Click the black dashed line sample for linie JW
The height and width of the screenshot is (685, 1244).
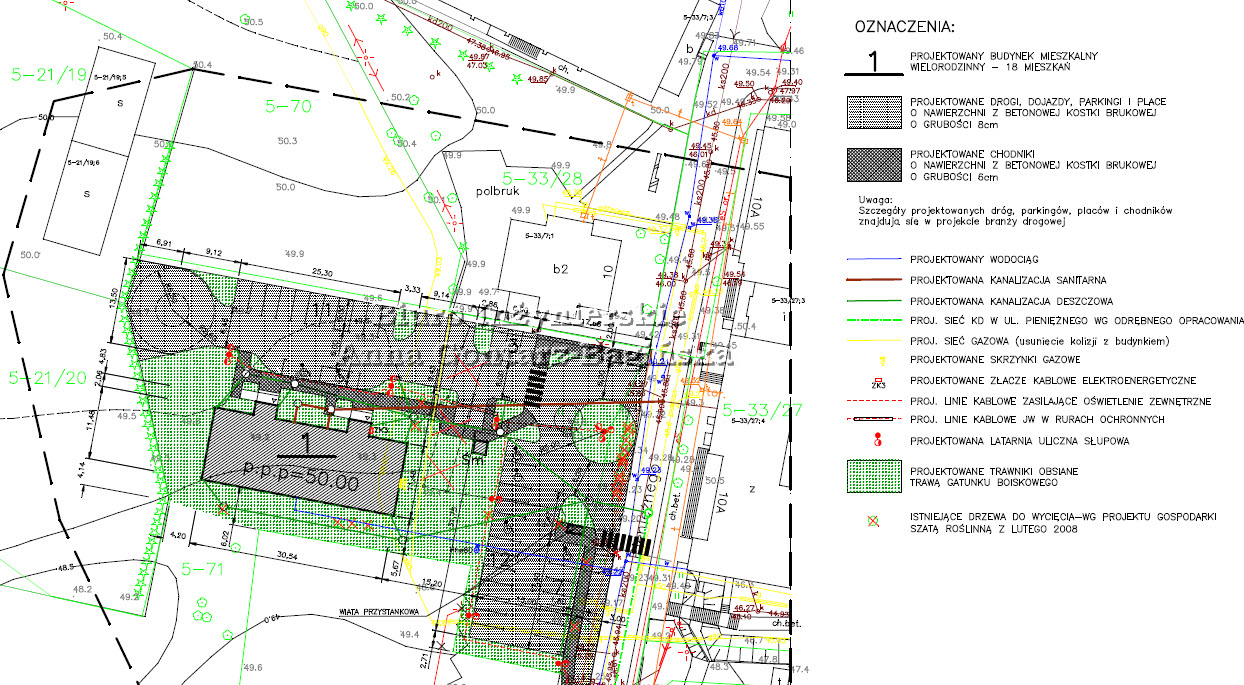click(872, 420)
